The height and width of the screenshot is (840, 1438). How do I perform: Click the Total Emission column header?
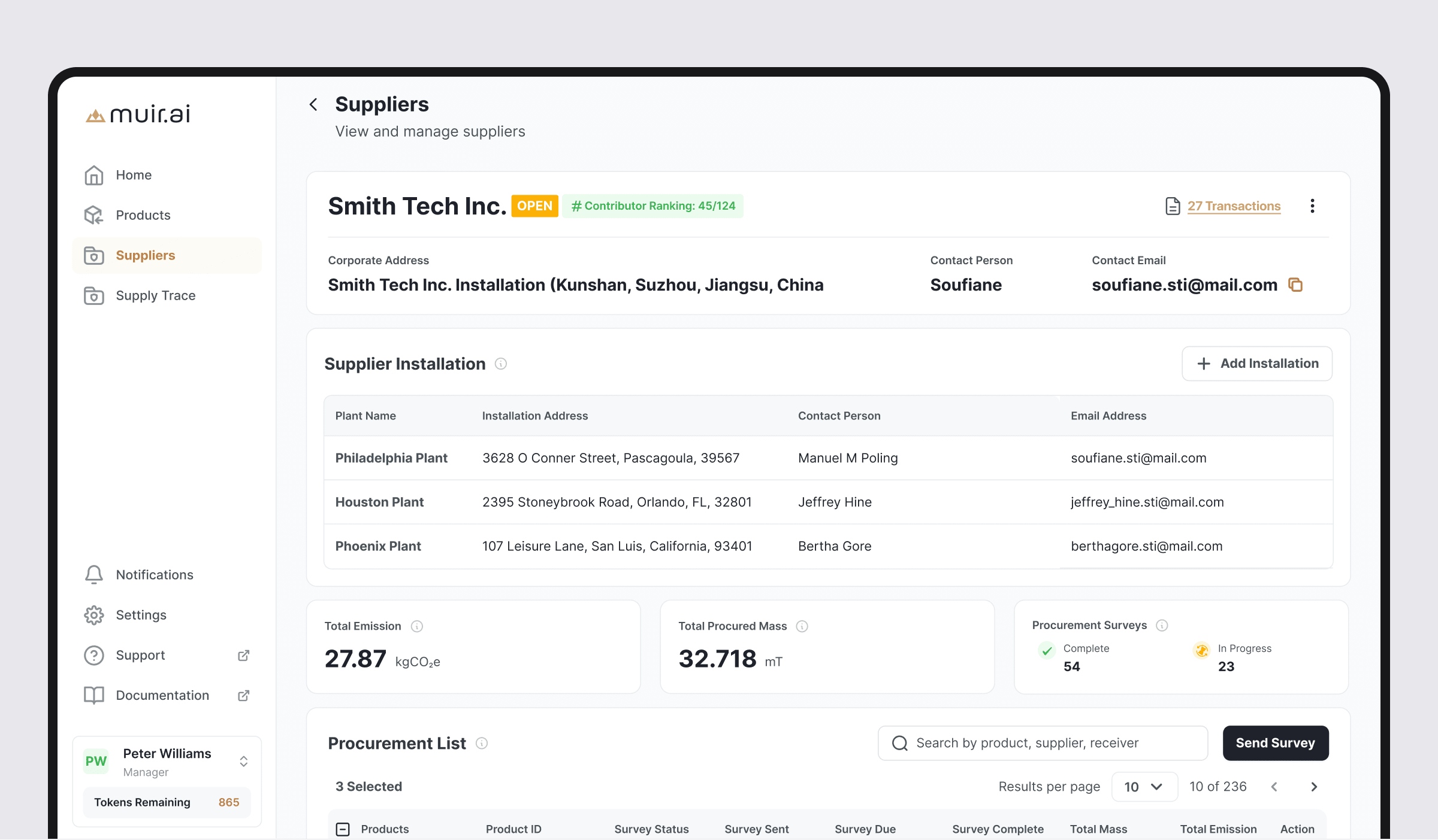click(1219, 829)
